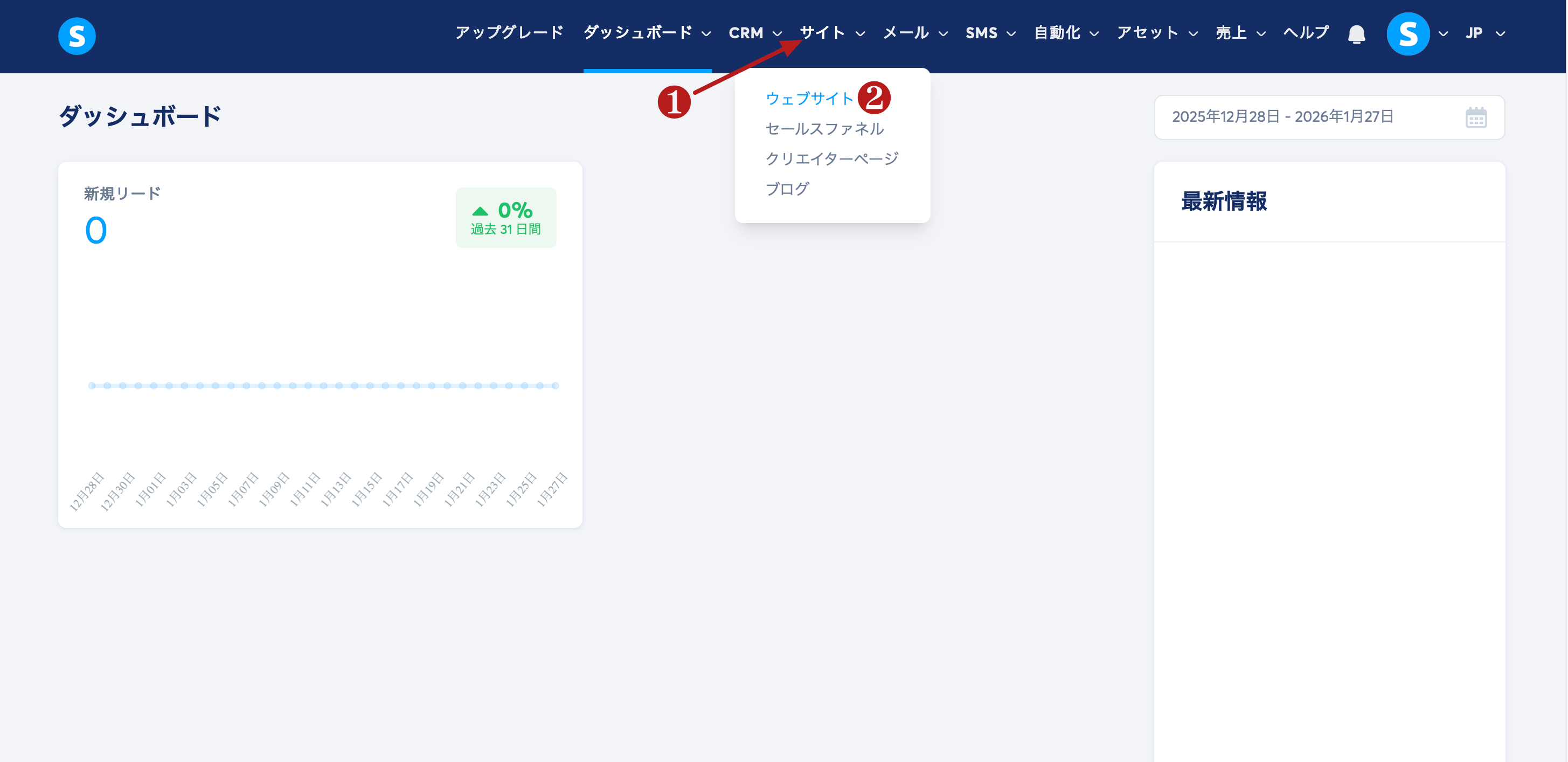
Task: Click the green 0% trend badge
Action: [505, 217]
